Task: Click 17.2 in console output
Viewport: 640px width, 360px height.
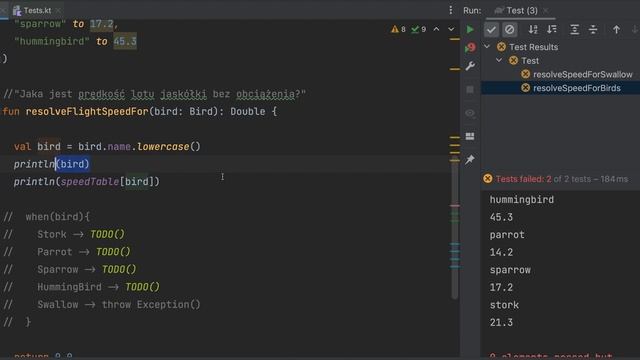Action: click(x=501, y=287)
